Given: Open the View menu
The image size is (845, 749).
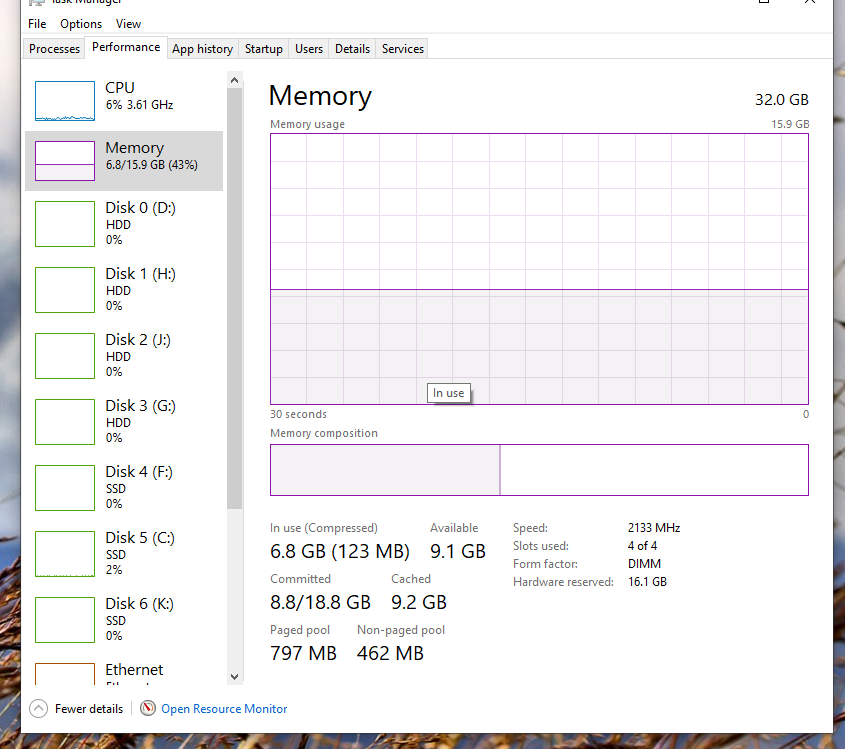Looking at the screenshot, I should [128, 24].
